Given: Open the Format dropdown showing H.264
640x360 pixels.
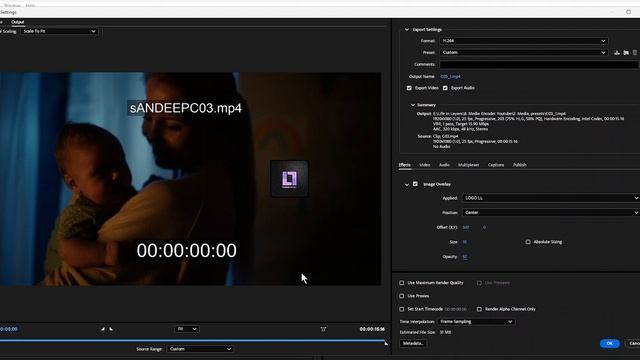Looking at the screenshot, I should click(524, 41).
